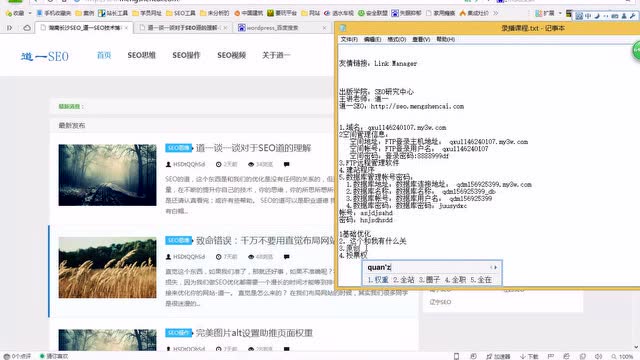Open the SEO思维 navigation link
Image resolution: width=640 pixels, height=360 pixels.
click(142, 55)
